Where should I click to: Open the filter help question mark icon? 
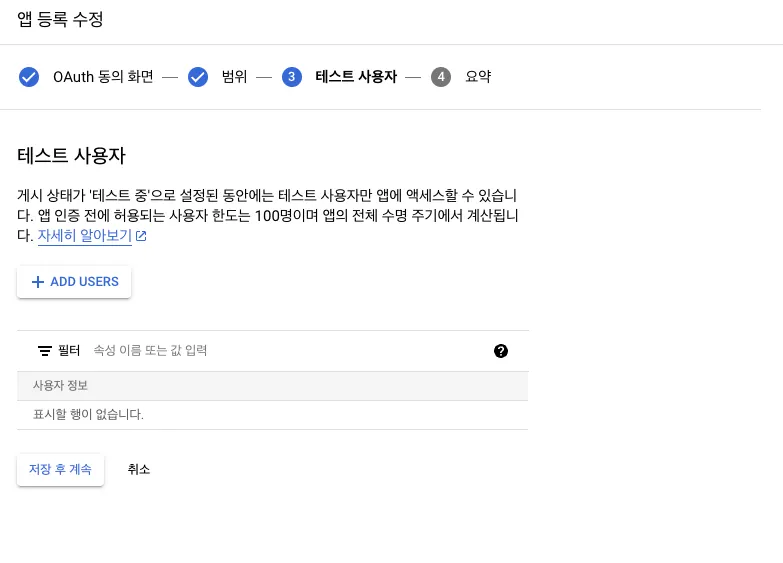pyautogui.click(x=501, y=351)
